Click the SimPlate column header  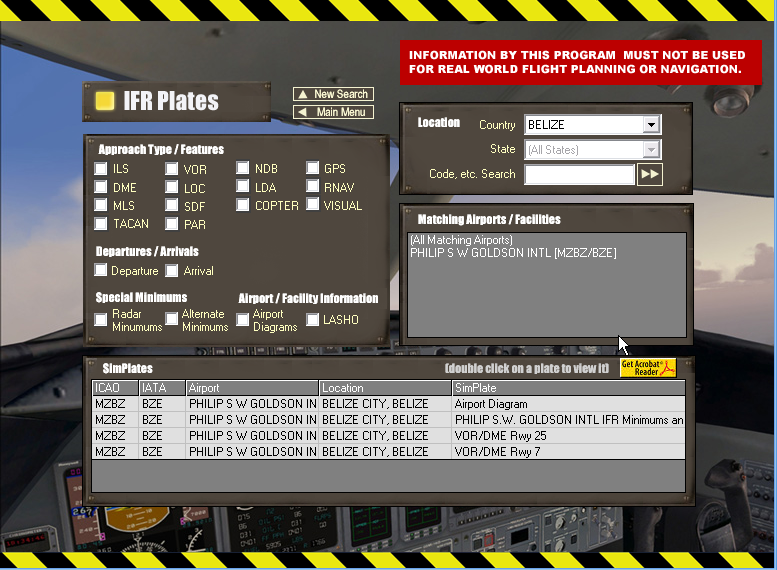pos(567,388)
